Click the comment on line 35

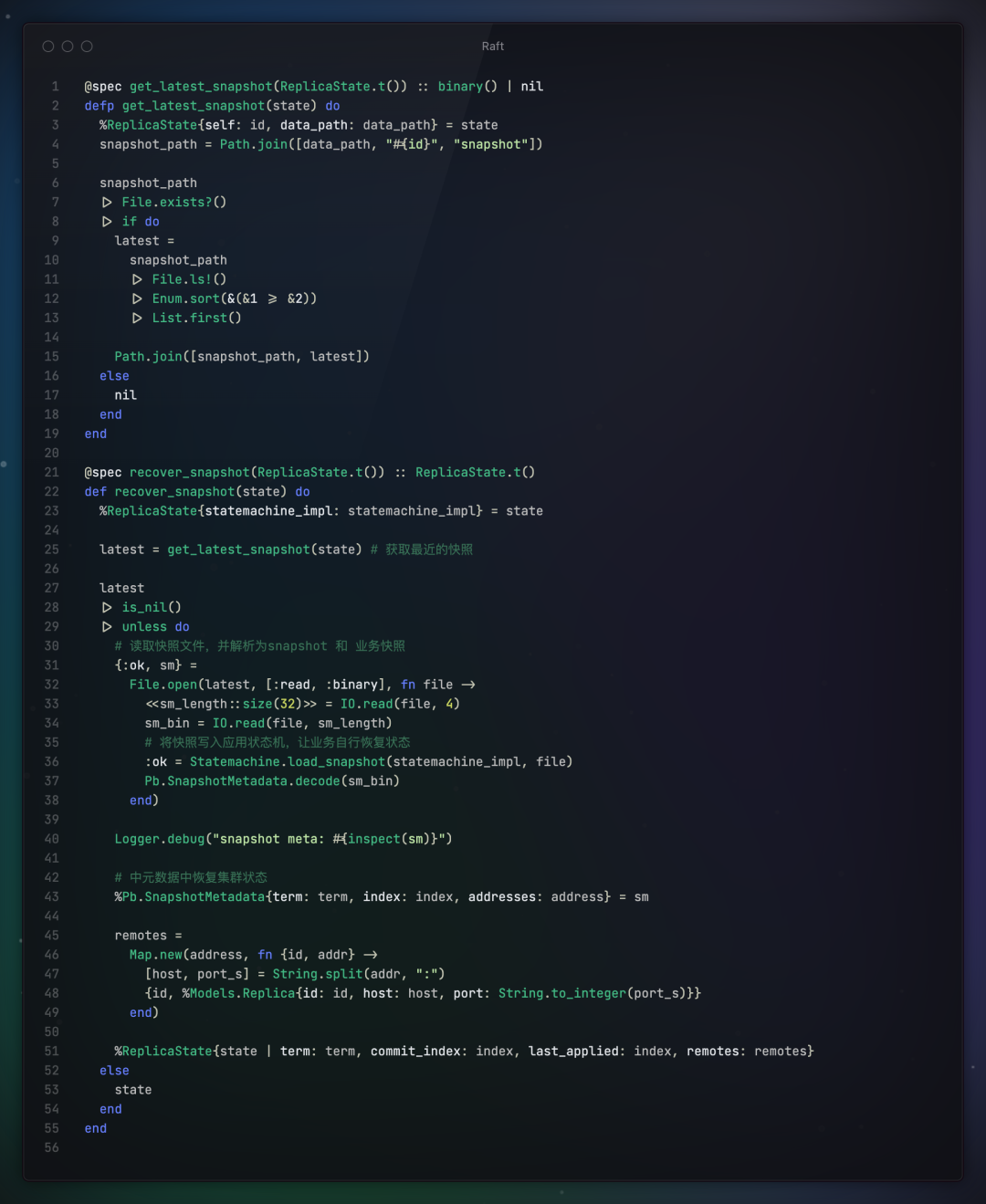click(x=278, y=743)
